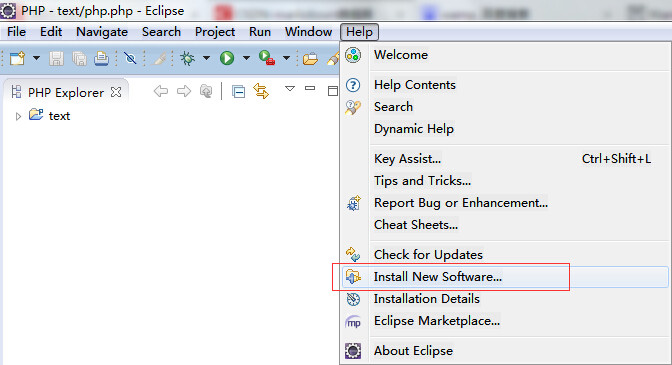Image resolution: width=672 pixels, height=365 pixels.
Task: Open Key Assist...
Action: [x=506, y=159]
